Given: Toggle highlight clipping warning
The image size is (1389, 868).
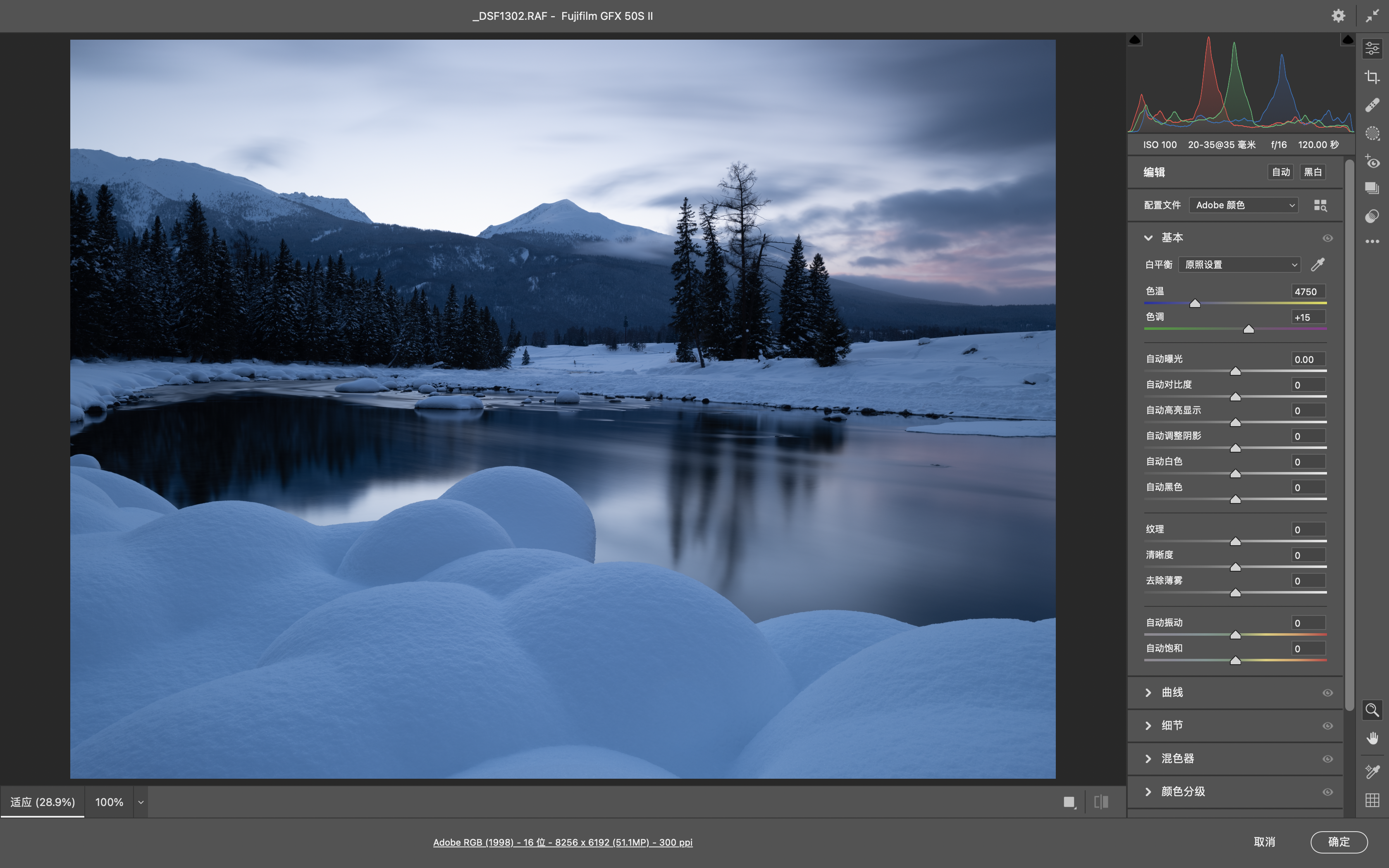Looking at the screenshot, I should pos(1348,40).
